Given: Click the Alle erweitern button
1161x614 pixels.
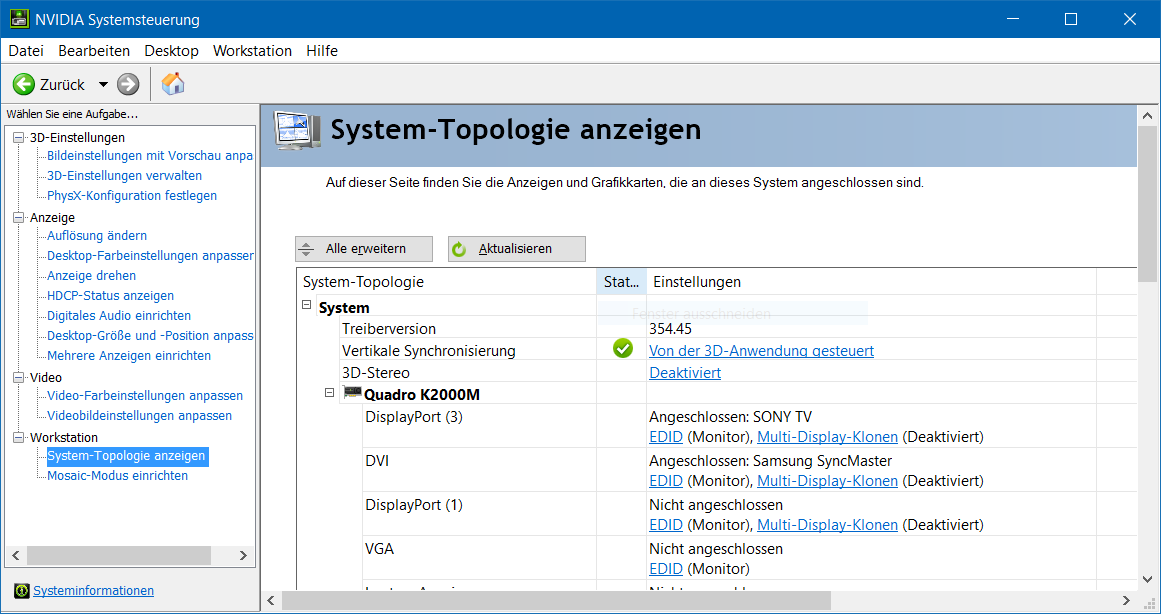Looking at the screenshot, I should (x=364, y=249).
